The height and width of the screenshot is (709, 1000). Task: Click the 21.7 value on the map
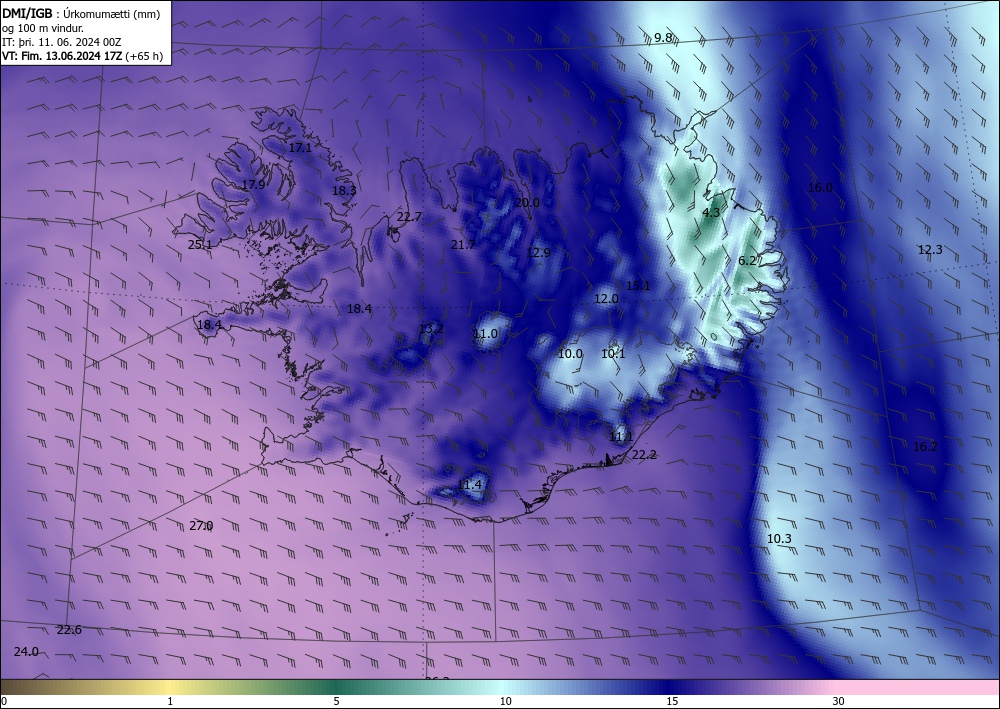pyautogui.click(x=463, y=244)
